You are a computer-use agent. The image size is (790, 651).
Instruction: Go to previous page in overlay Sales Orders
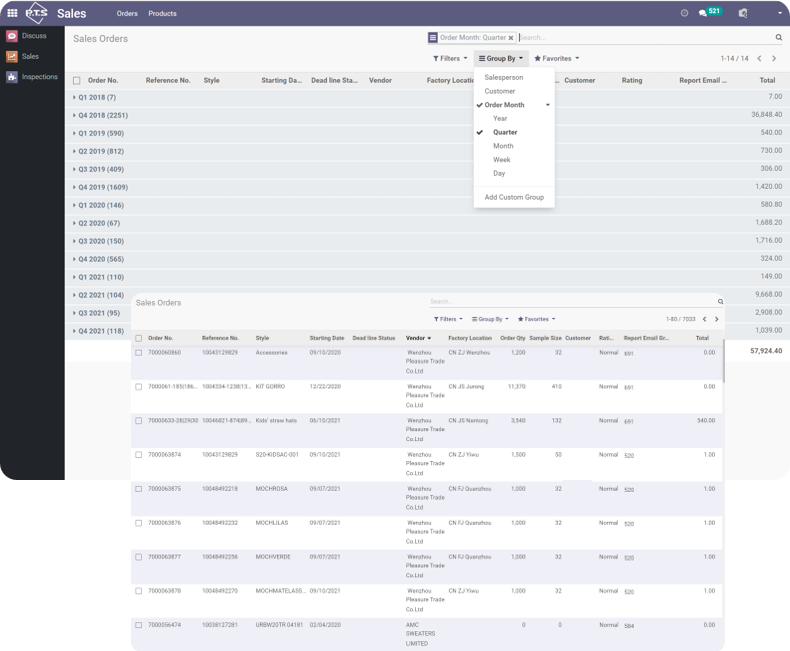(x=704, y=319)
